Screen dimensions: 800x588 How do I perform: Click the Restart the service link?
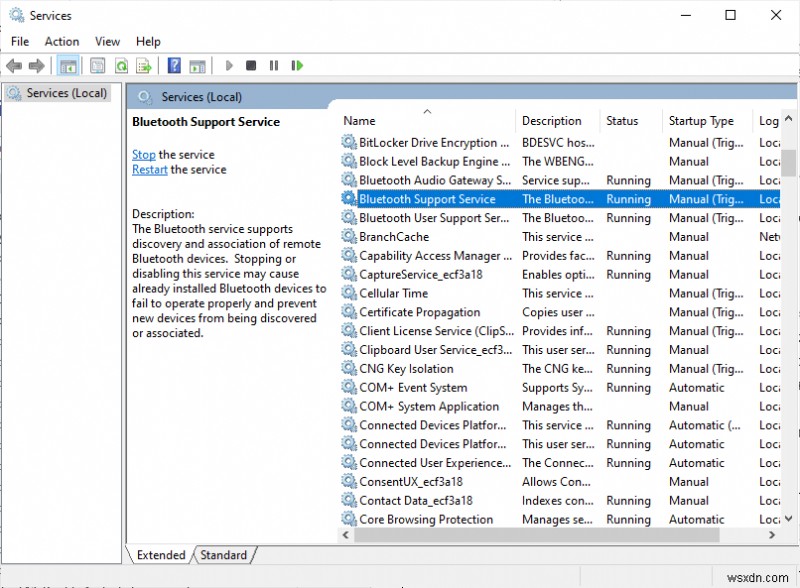[x=149, y=170]
